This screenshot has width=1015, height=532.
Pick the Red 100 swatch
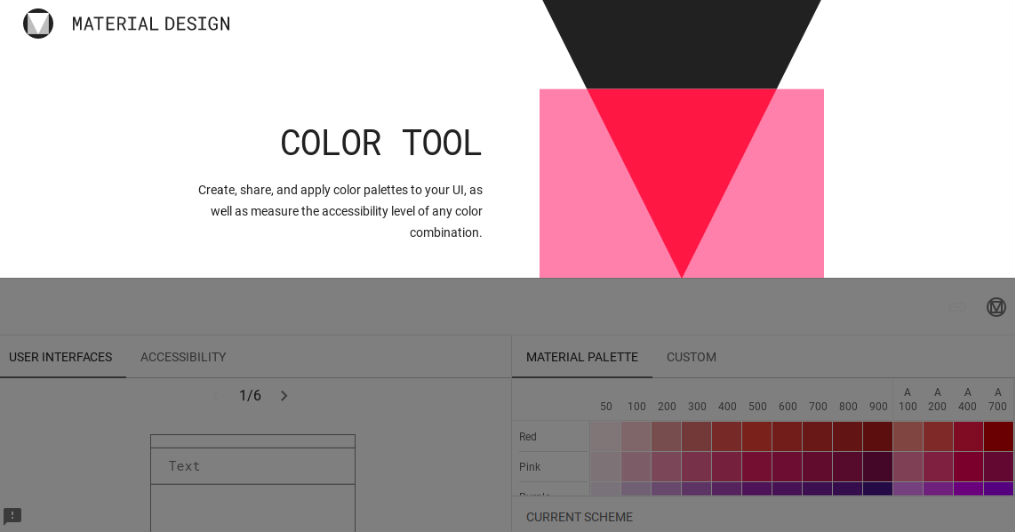click(636, 436)
